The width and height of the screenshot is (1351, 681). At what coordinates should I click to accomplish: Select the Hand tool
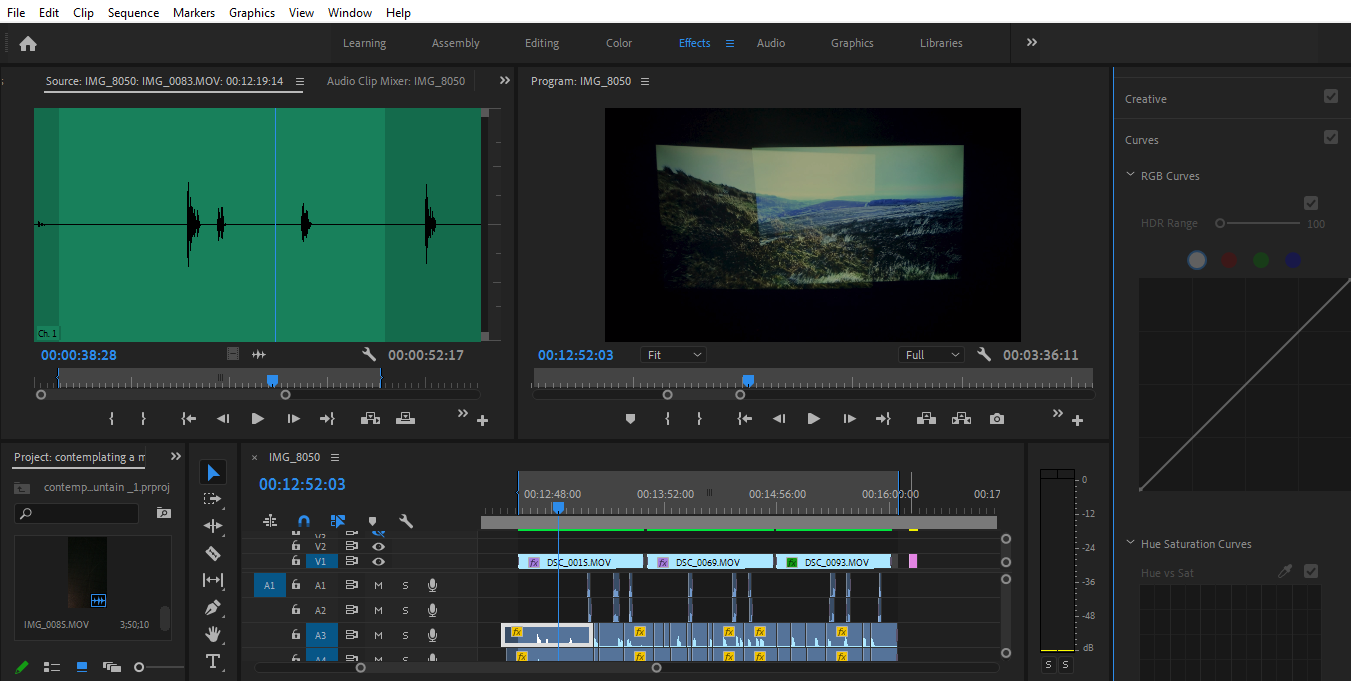[213, 634]
